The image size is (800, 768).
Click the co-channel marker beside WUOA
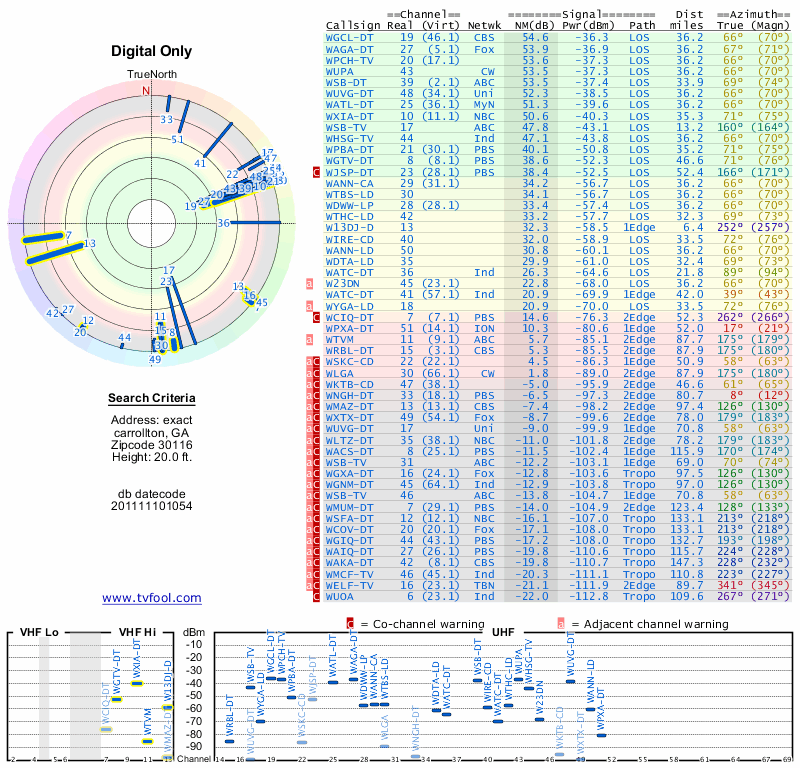316,597
